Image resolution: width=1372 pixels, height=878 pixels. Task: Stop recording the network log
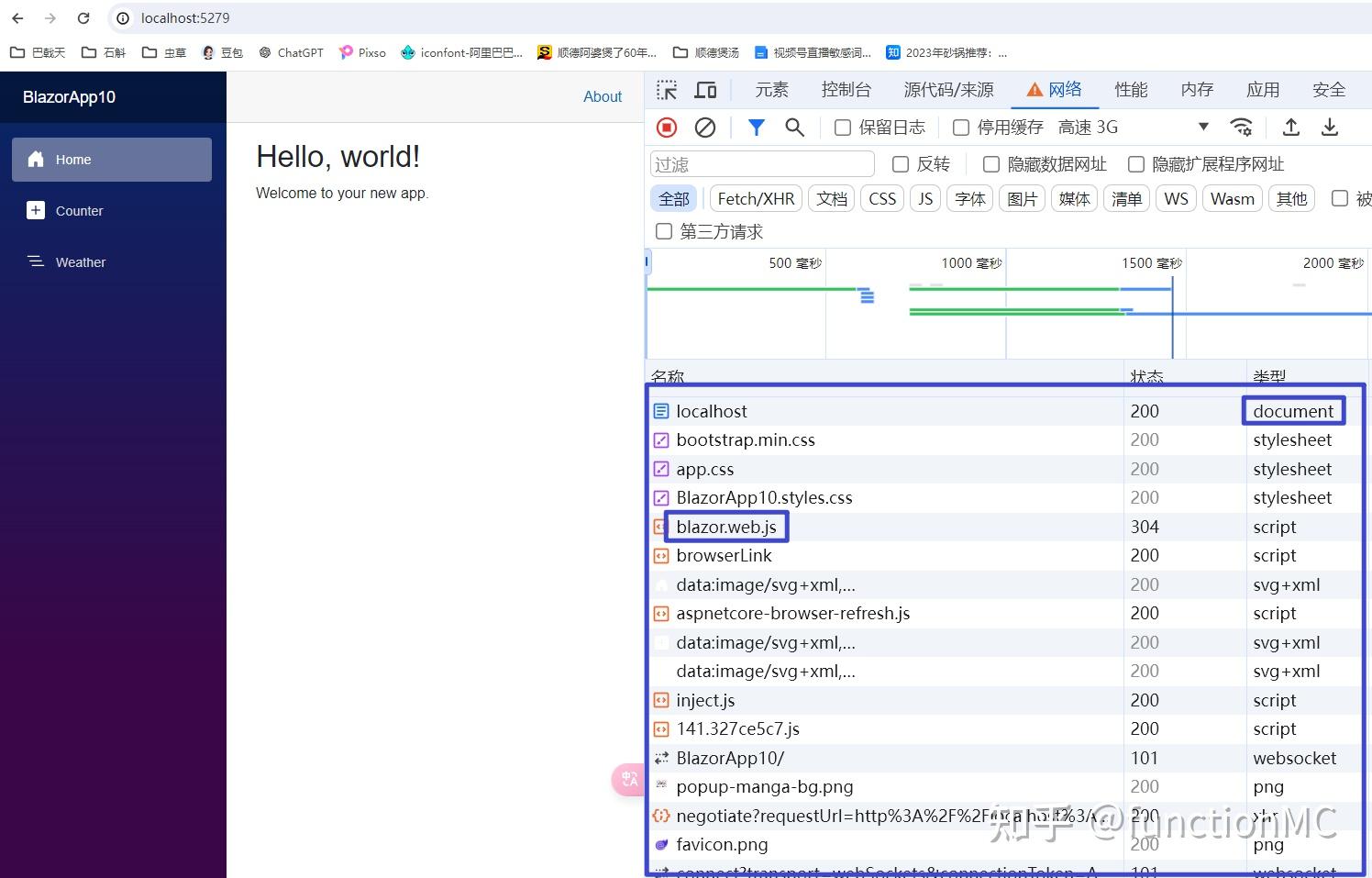(x=667, y=127)
